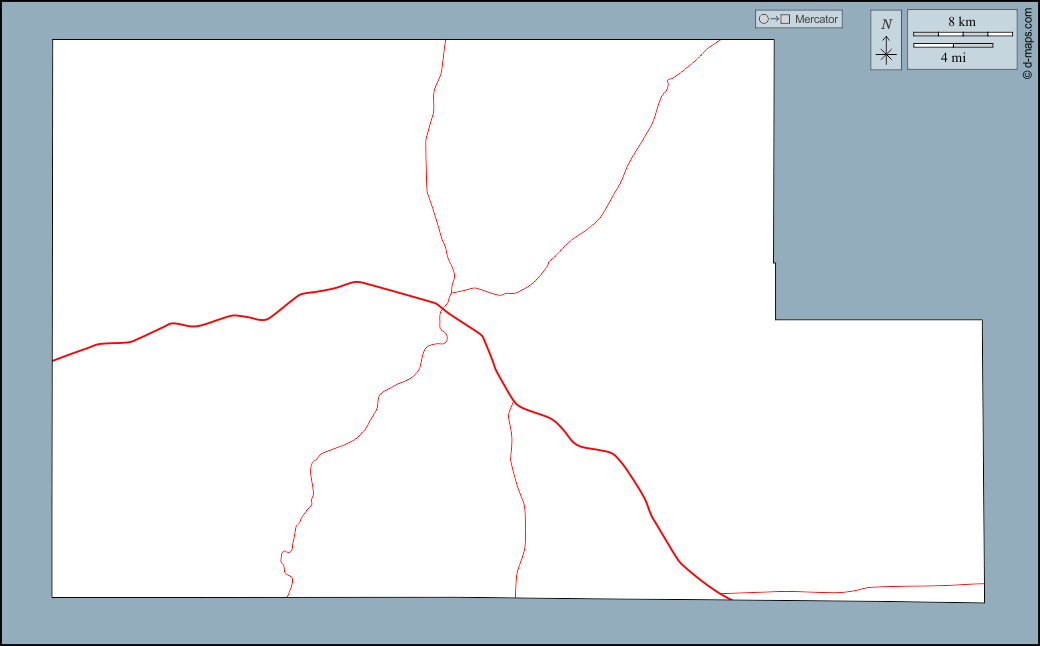This screenshot has height=646, width=1040.
Task: Click the letter N on the compass
Action: pyautogui.click(x=887, y=25)
